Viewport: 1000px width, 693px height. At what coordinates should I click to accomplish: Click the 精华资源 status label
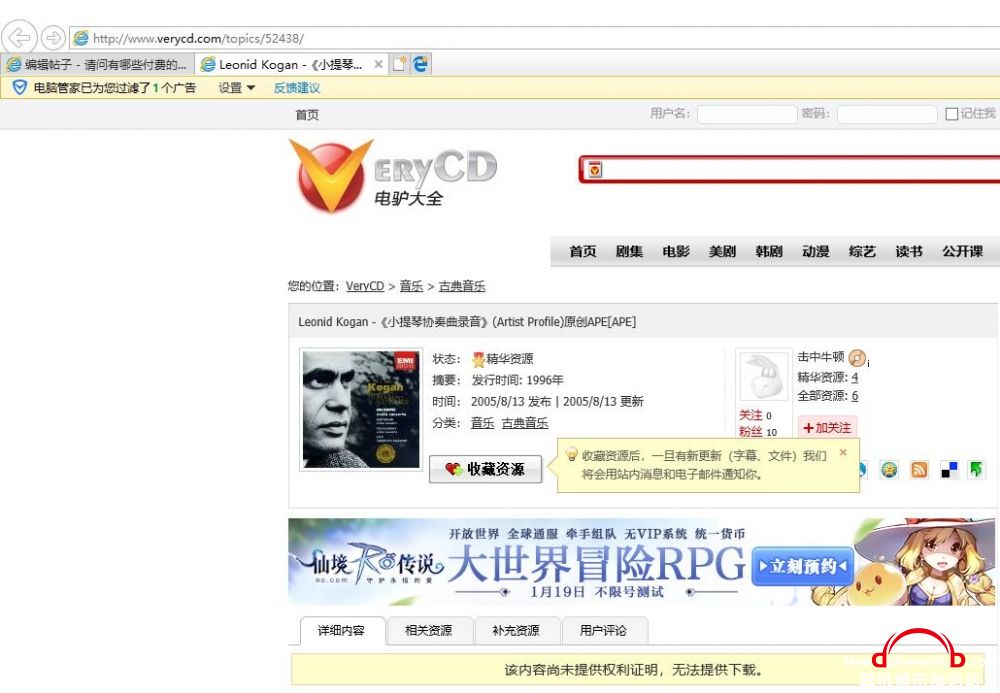tap(503, 359)
